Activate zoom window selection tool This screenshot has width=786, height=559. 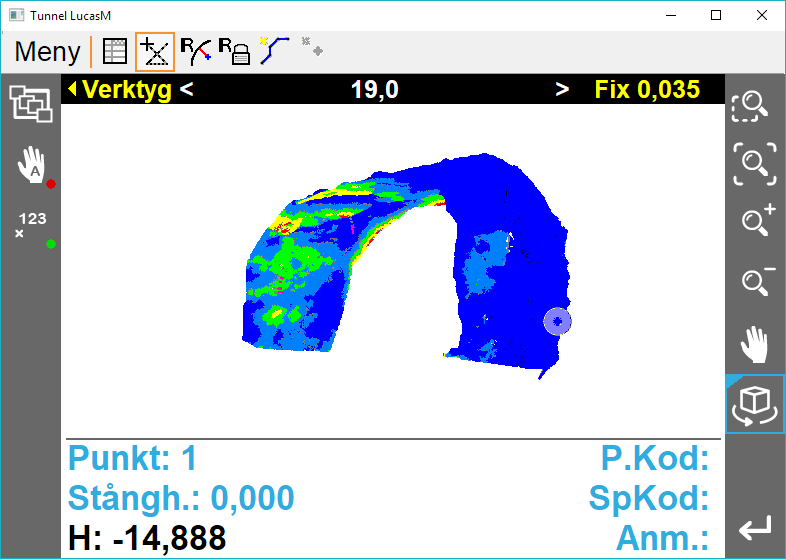point(753,106)
